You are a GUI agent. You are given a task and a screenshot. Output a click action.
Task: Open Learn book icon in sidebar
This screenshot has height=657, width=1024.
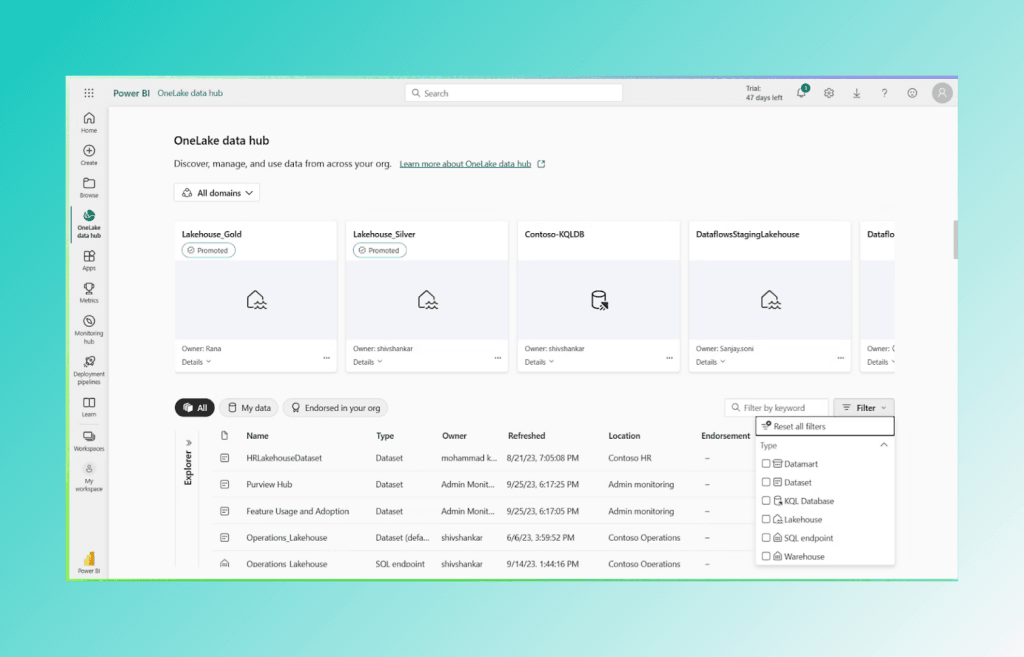click(89, 407)
